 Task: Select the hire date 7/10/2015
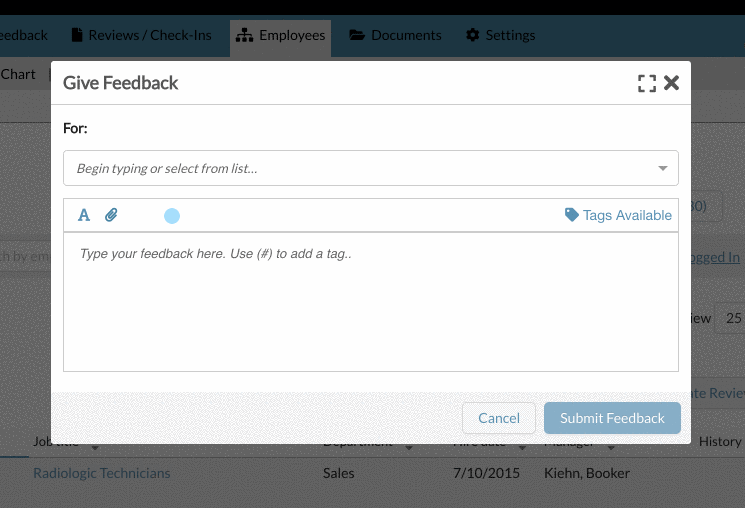(x=486, y=473)
